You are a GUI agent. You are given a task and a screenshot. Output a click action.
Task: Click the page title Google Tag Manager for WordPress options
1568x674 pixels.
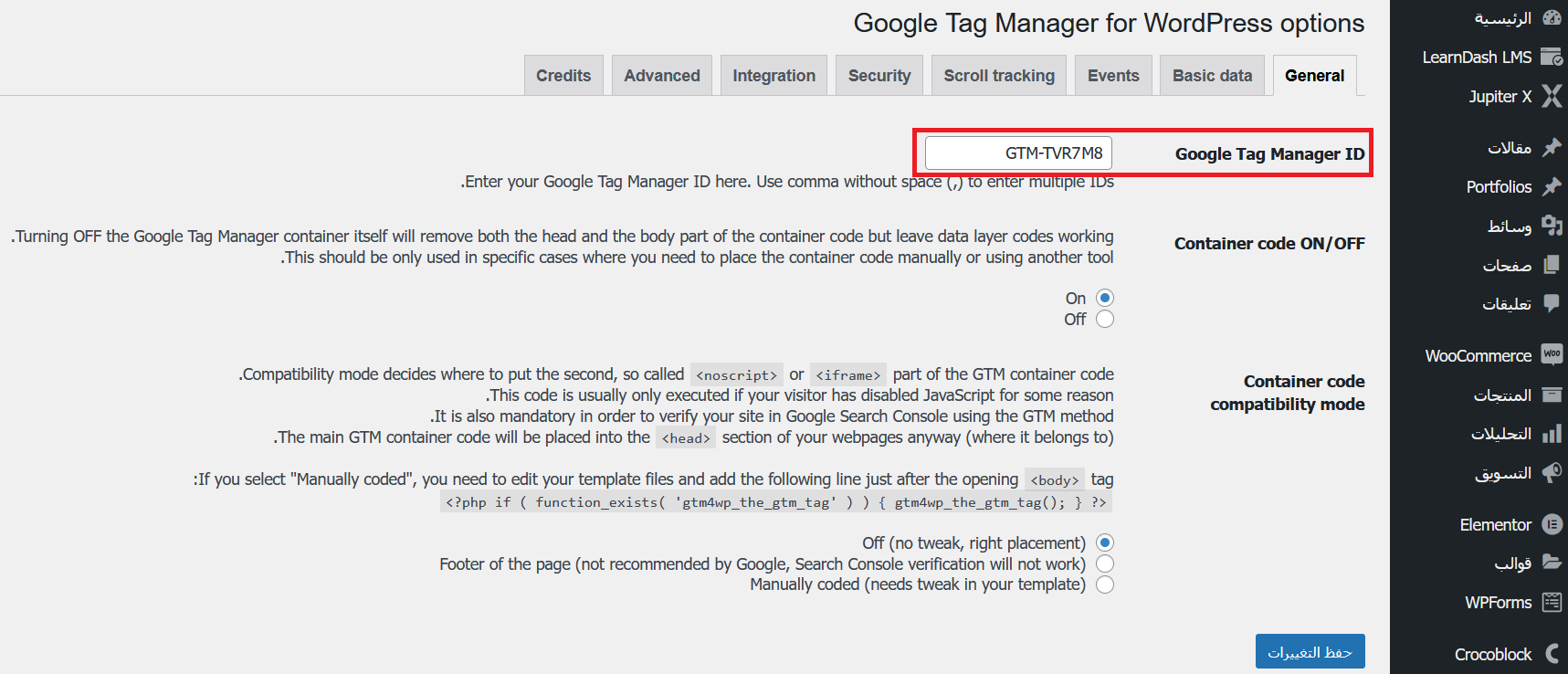(x=1109, y=23)
